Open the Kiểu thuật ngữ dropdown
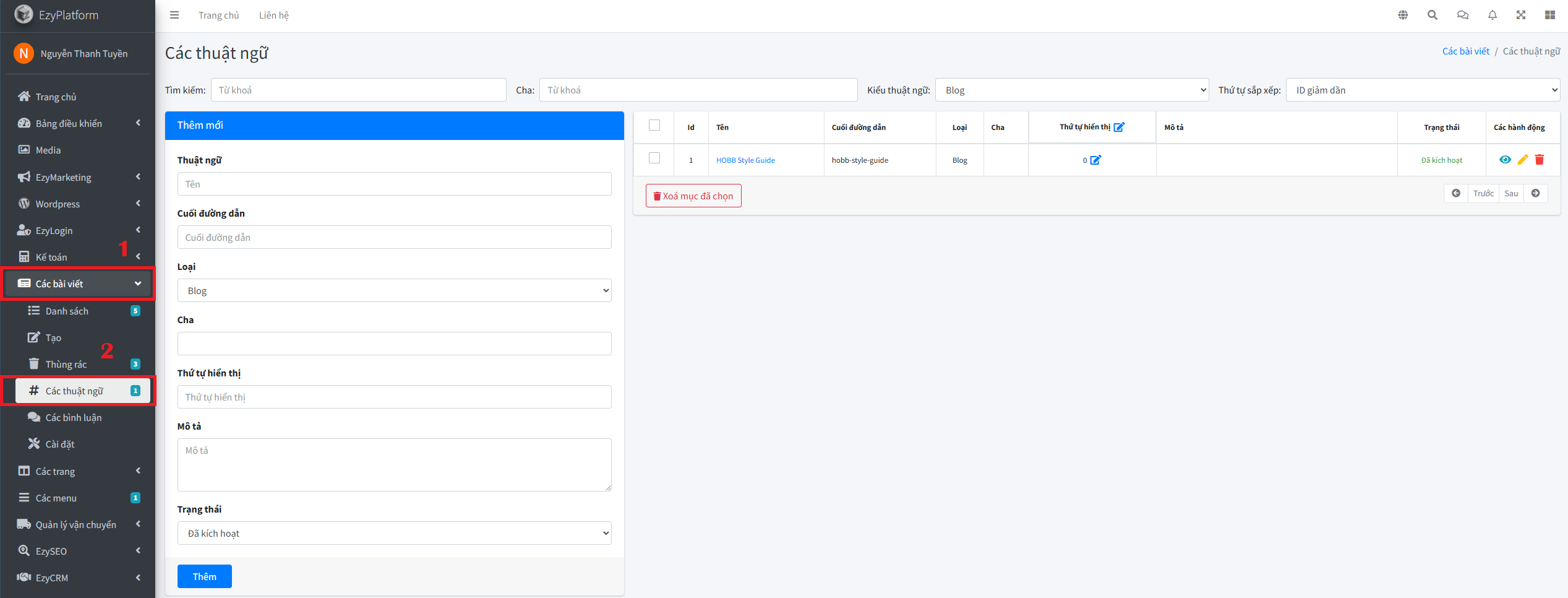 click(x=1071, y=90)
